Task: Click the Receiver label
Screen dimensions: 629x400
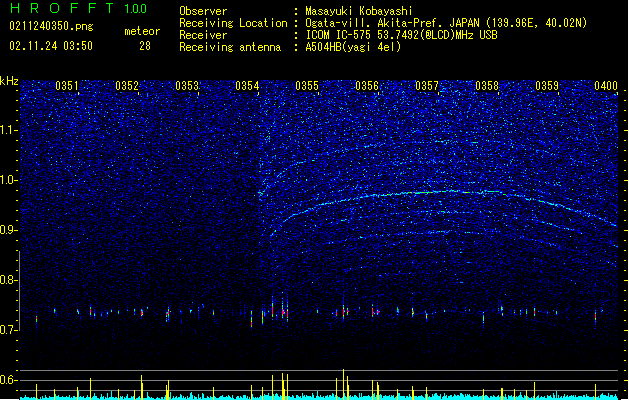Action: (x=203, y=35)
